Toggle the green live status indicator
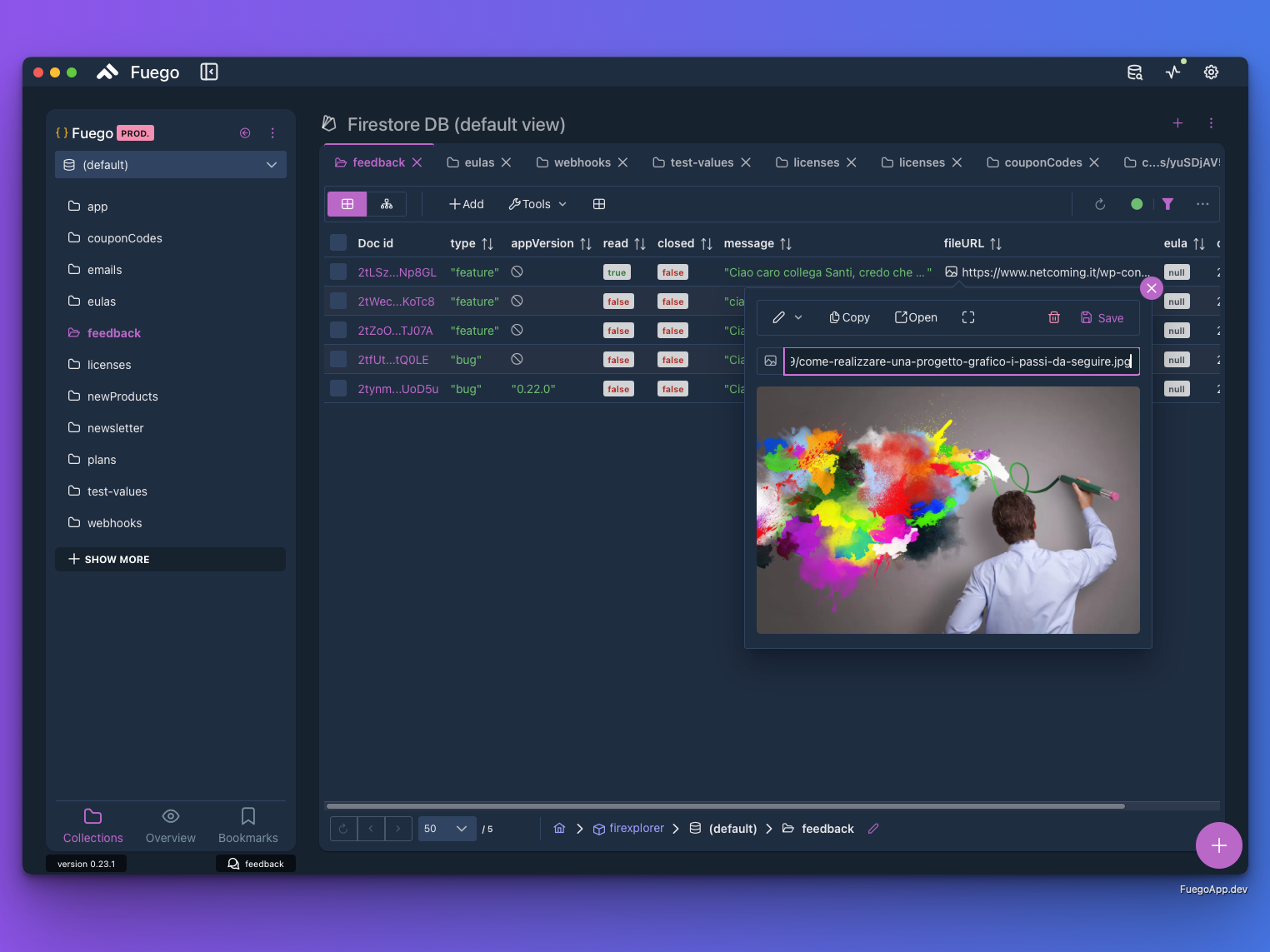1270x952 pixels. coord(1137,204)
